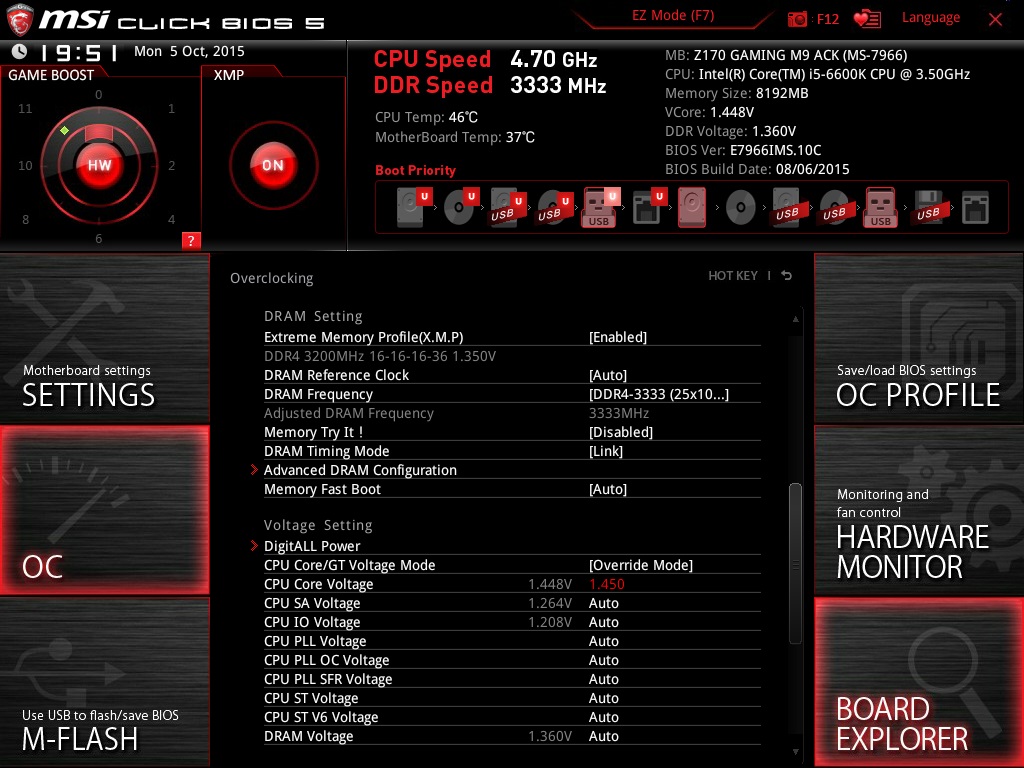
Task: Open Game Boost help question mark
Action: [x=191, y=241]
